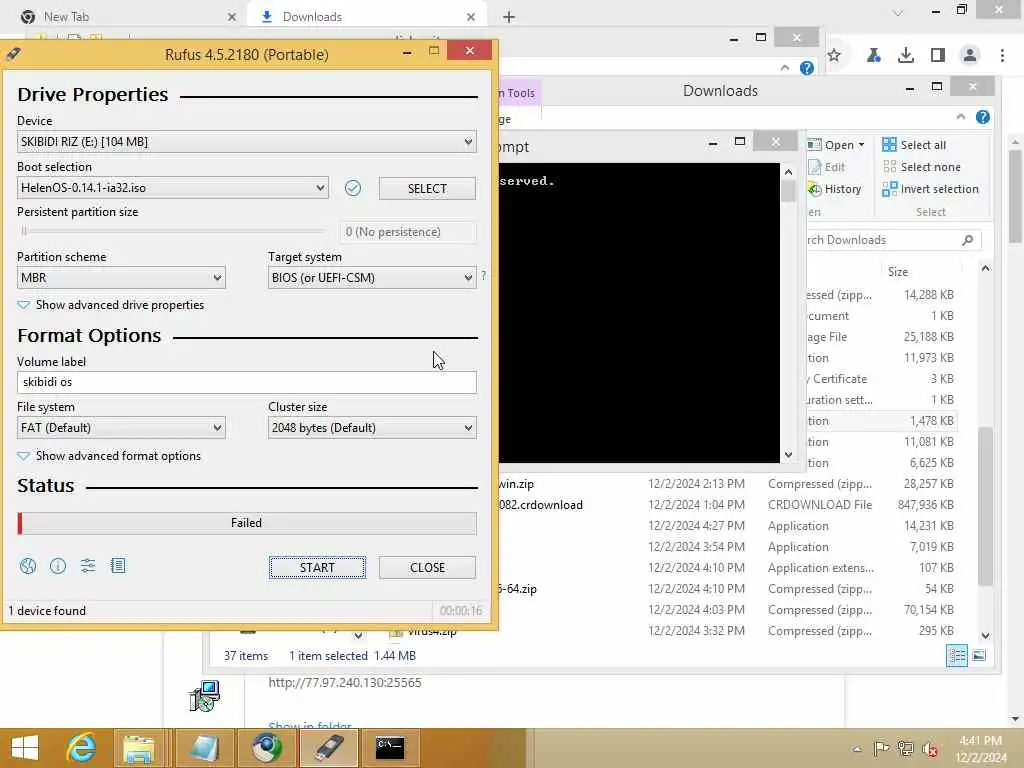This screenshot has width=1024, height=768.
Task: Expand Show advanced format options
Action: coord(109,456)
